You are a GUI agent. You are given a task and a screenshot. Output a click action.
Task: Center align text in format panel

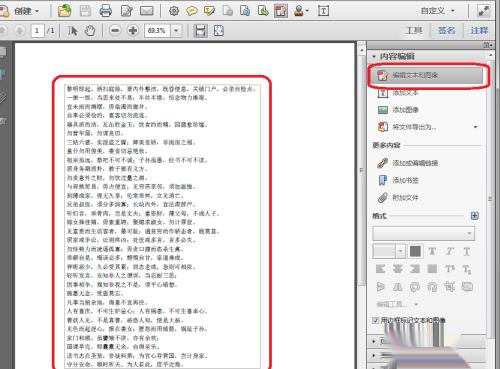pyautogui.click(x=398, y=269)
